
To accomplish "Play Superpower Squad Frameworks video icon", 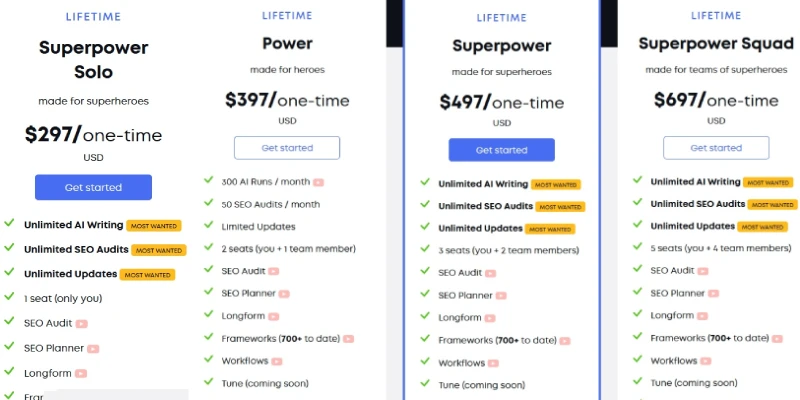I will pyautogui.click(x=777, y=338).
